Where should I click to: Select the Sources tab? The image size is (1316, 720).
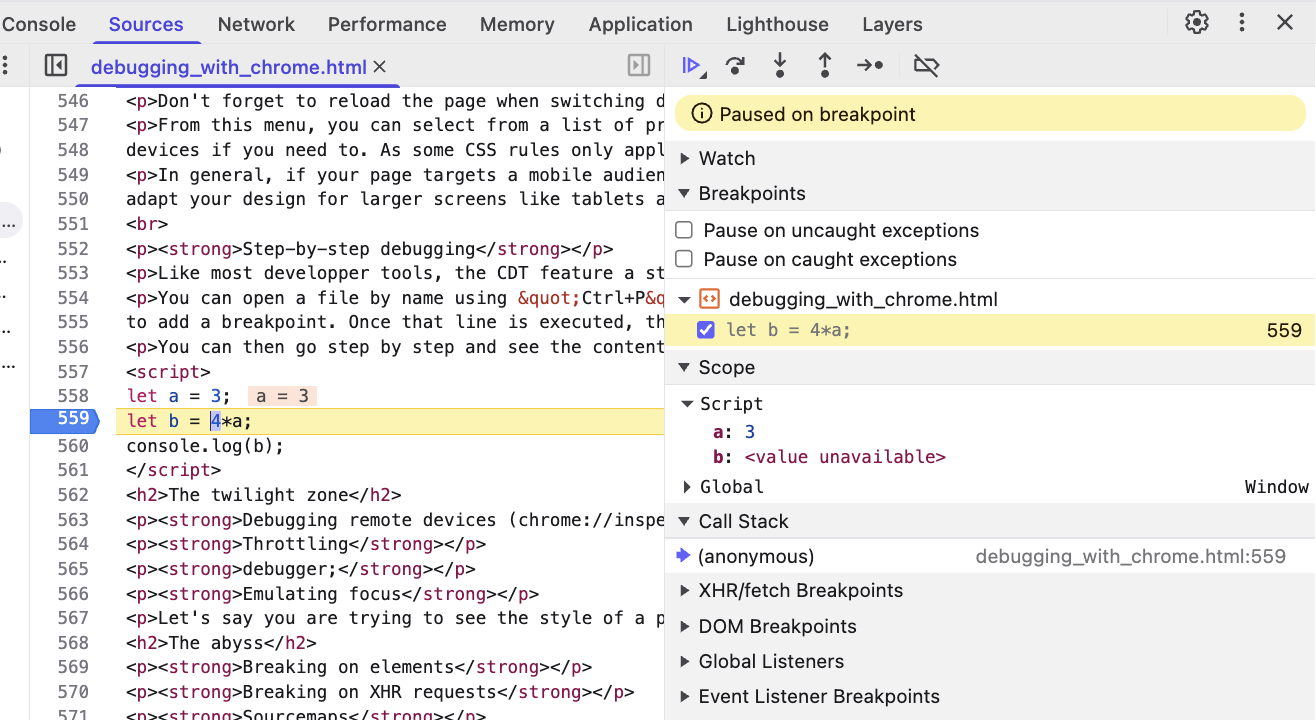point(146,24)
